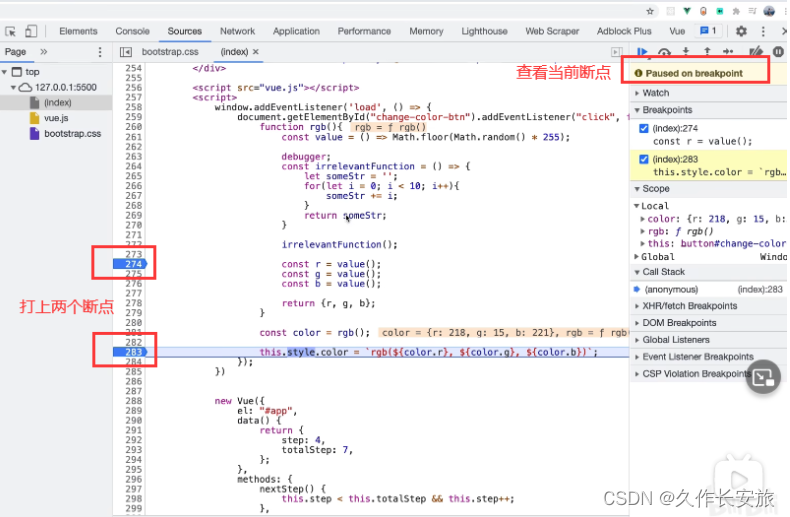Step over next function call
This screenshot has width=790, height=517.
(664, 52)
